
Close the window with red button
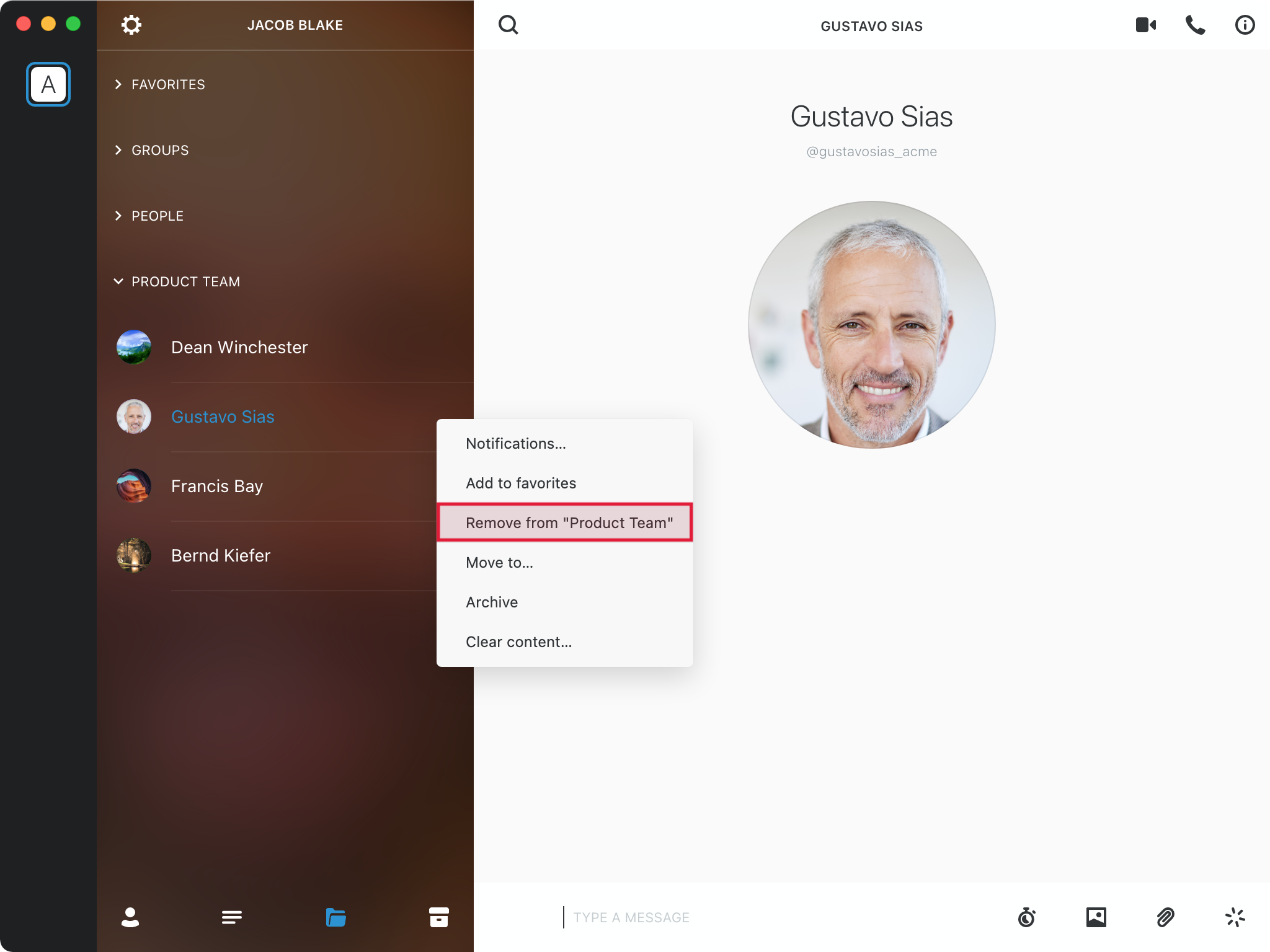(24, 24)
